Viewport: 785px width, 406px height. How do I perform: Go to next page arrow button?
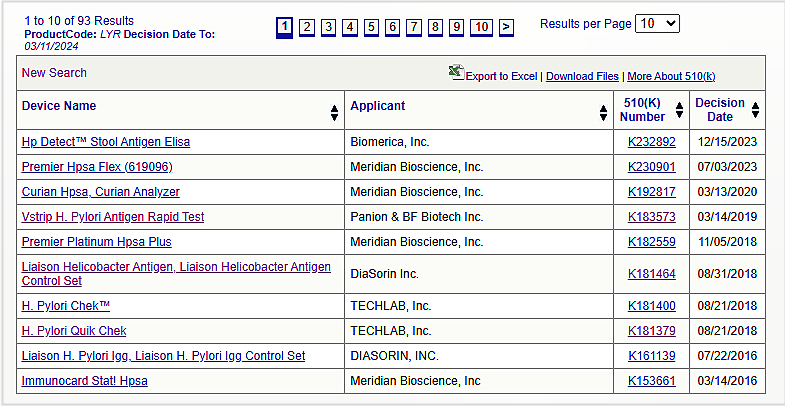[507, 27]
